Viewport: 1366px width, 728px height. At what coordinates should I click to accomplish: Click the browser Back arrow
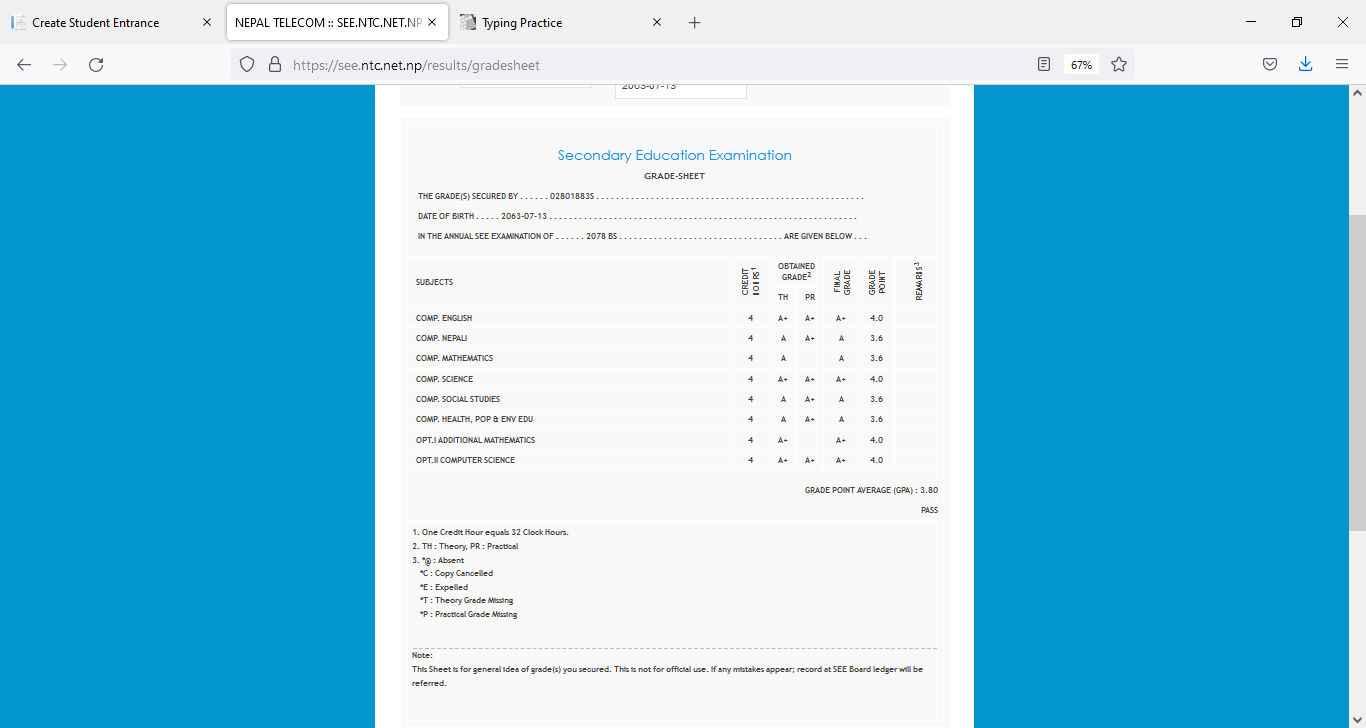point(24,64)
